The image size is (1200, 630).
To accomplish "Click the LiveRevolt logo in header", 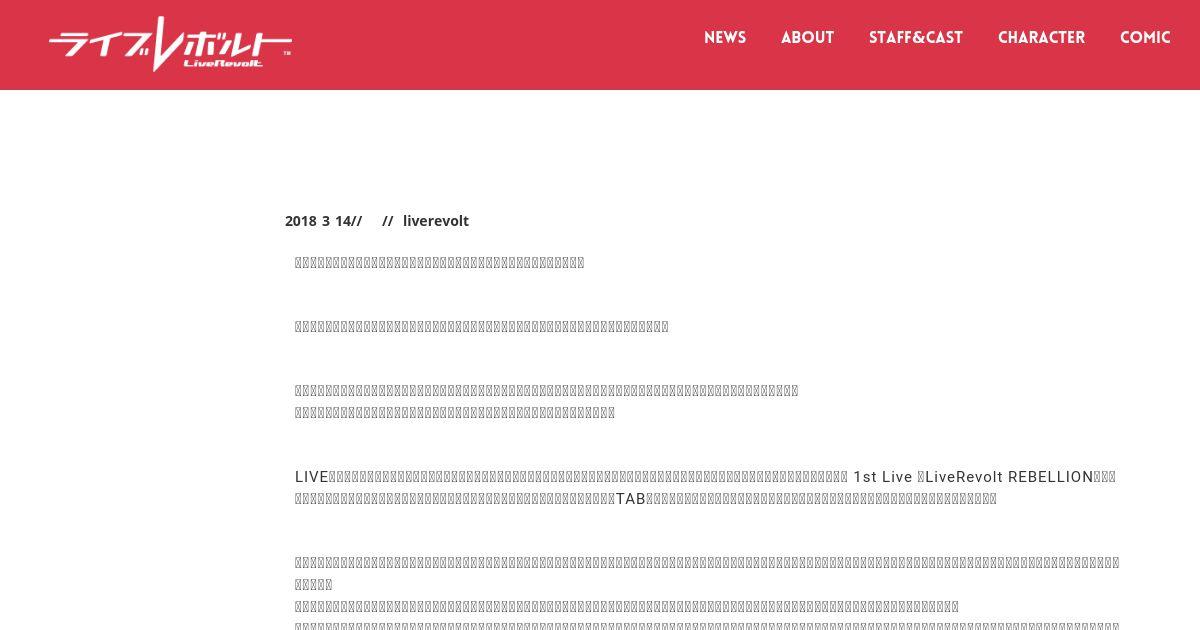I will (x=170, y=44).
